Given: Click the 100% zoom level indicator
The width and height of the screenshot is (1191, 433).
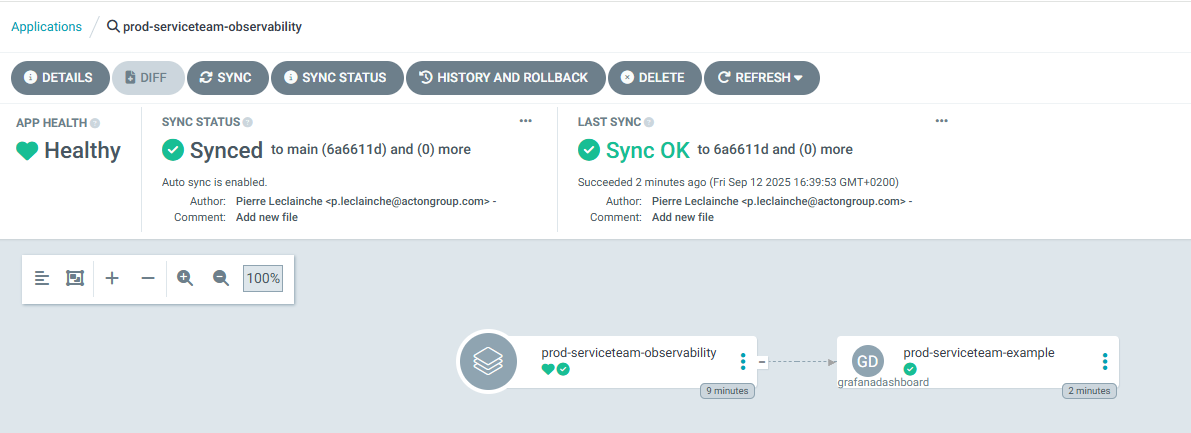Looking at the screenshot, I should coord(263,278).
